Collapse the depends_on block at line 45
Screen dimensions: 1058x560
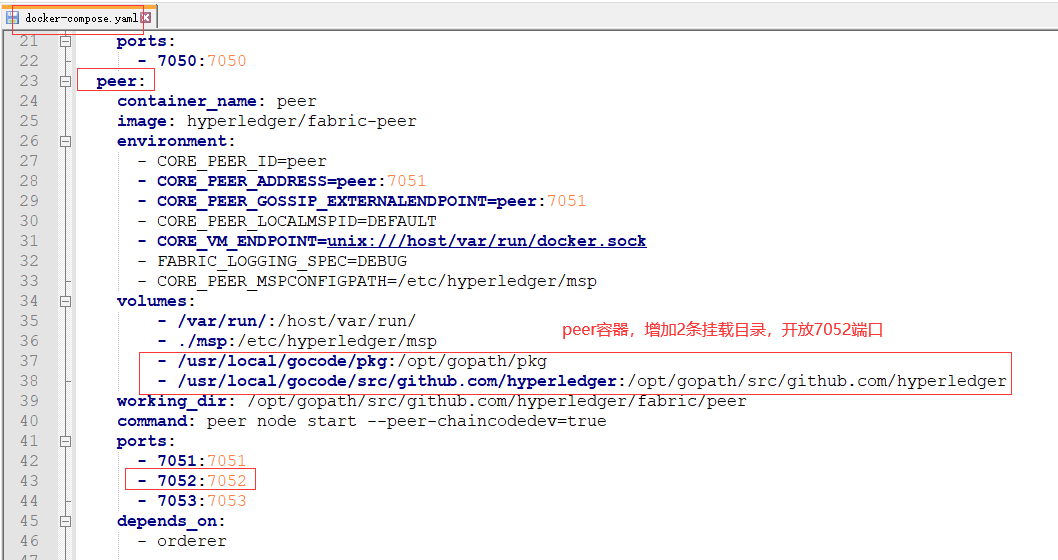pyautogui.click(x=65, y=521)
